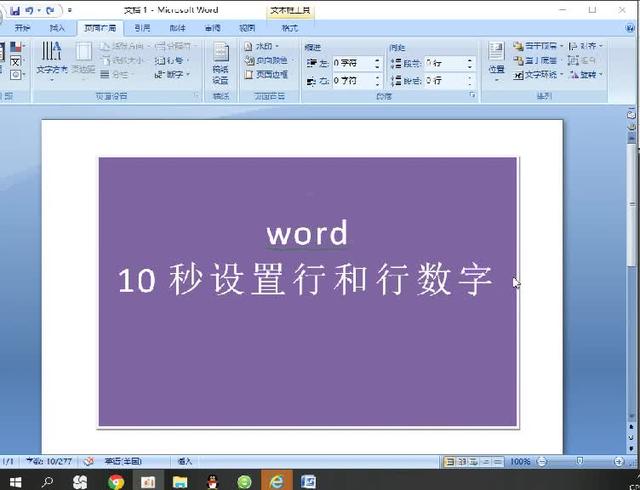Click spacing before spinner arrows

click(470, 63)
